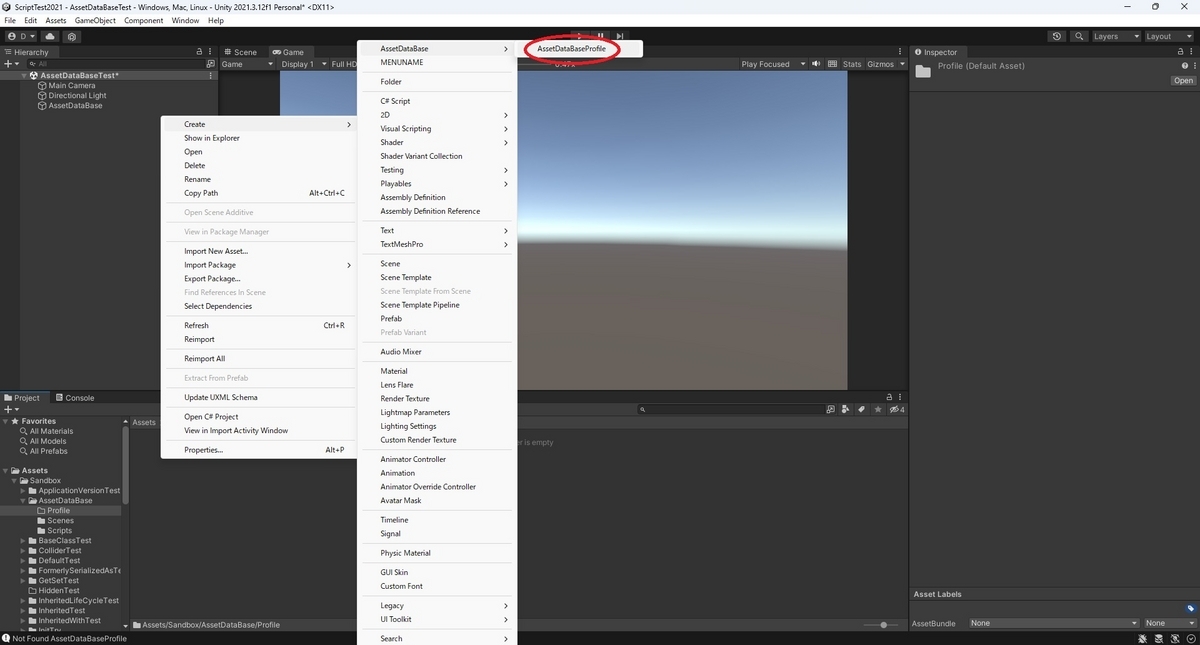Click the Undo History icon near Layers
1200x645 pixels.
1056,36
